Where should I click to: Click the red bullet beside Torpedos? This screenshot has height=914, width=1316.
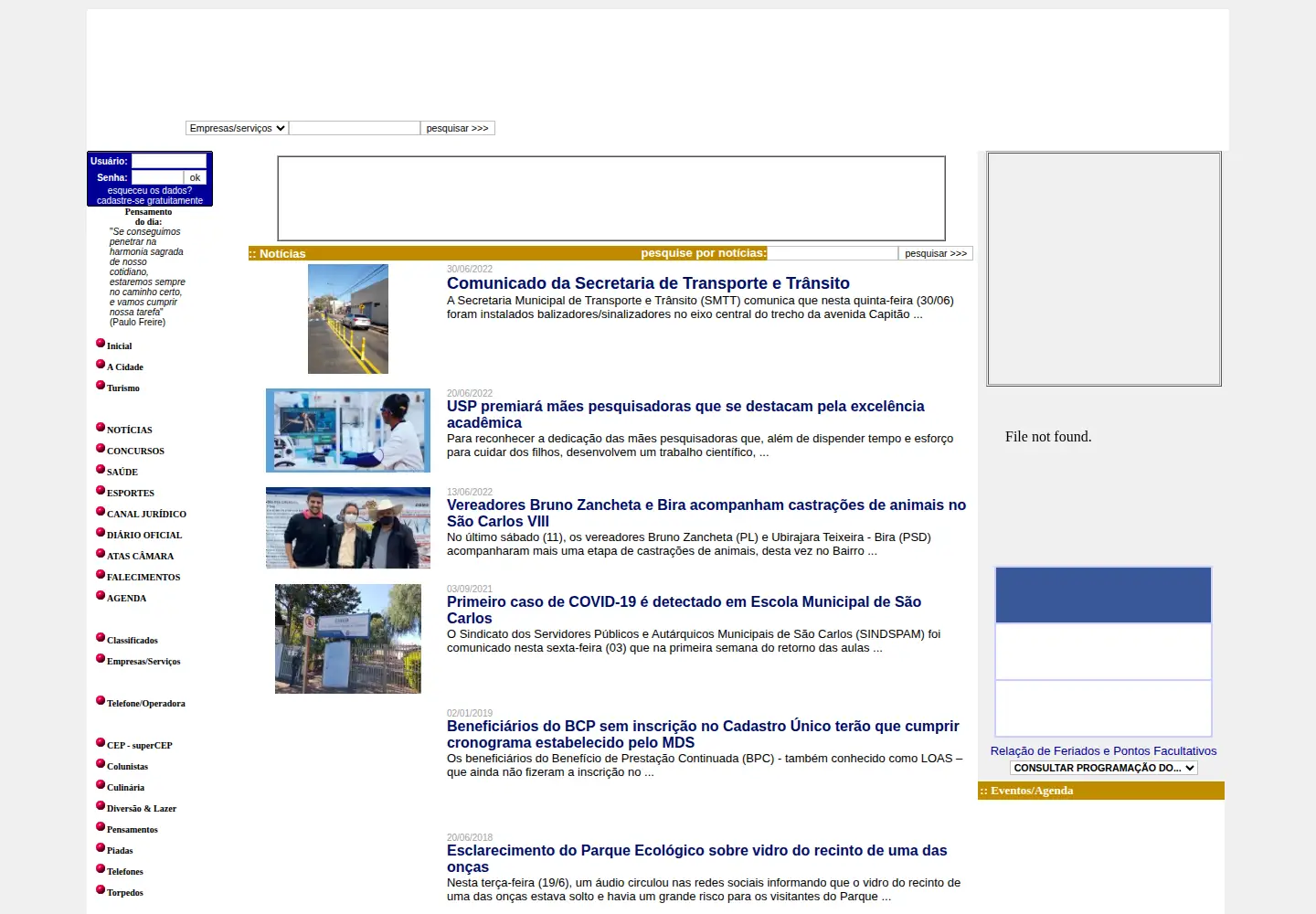click(101, 889)
